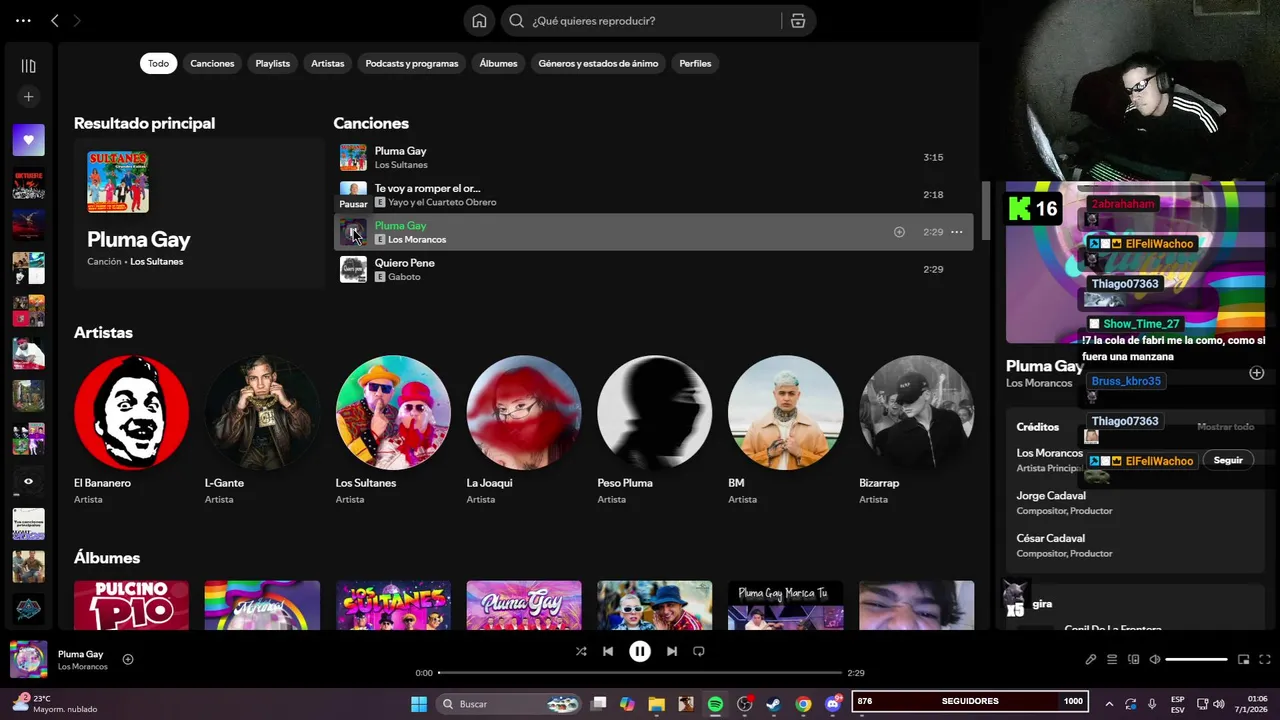Viewport: 1280px width, 720px height.
Task: Open Steam from the taskbar
Action: tap(774, 704)
